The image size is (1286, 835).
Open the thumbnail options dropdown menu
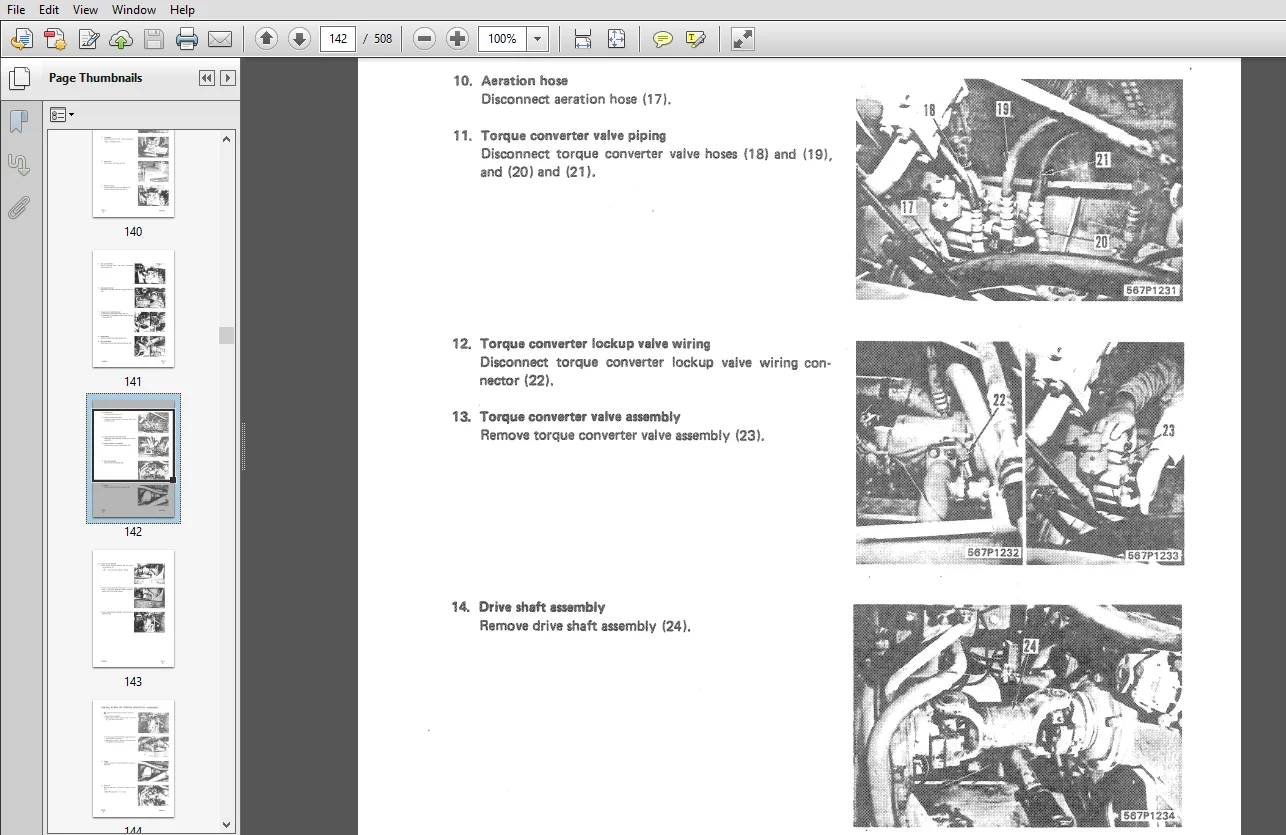point(62,115)
